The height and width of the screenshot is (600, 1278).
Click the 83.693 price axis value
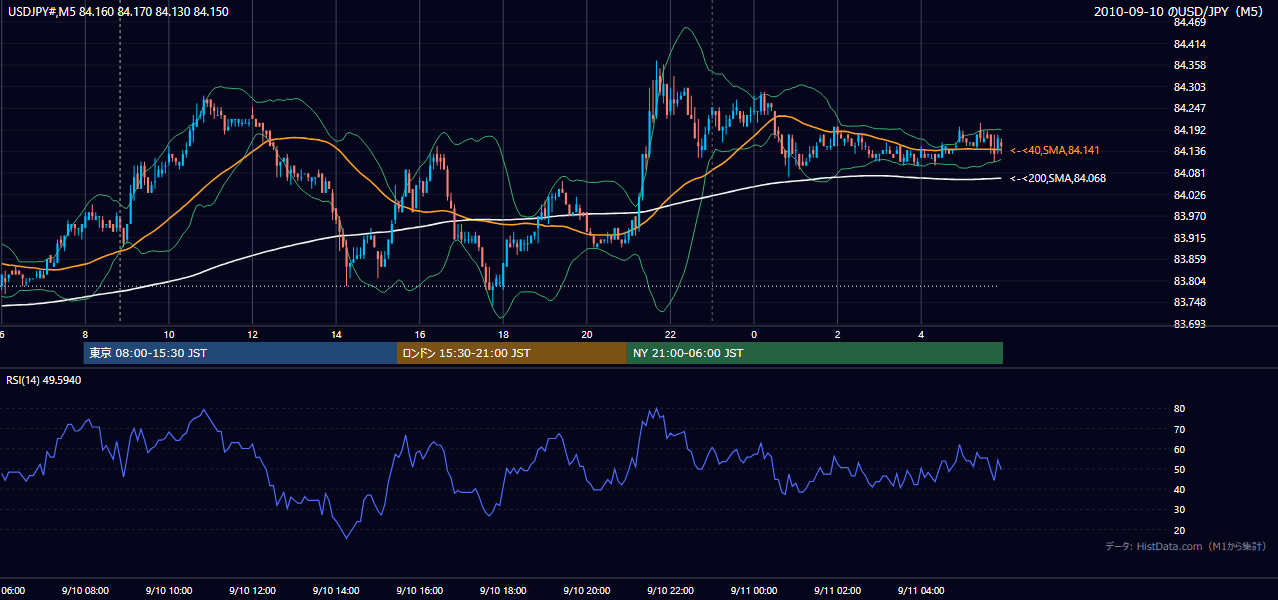click(x=1189, y=324)
